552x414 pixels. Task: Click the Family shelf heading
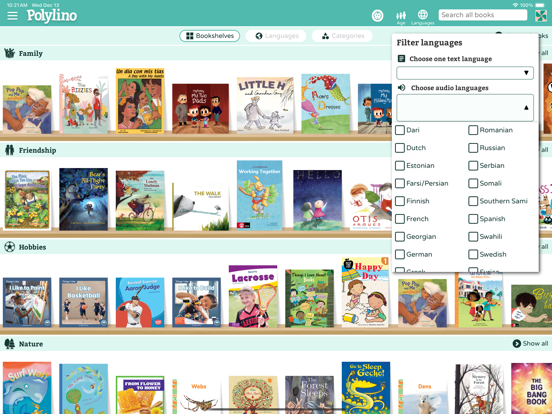(x=31, y=53)
